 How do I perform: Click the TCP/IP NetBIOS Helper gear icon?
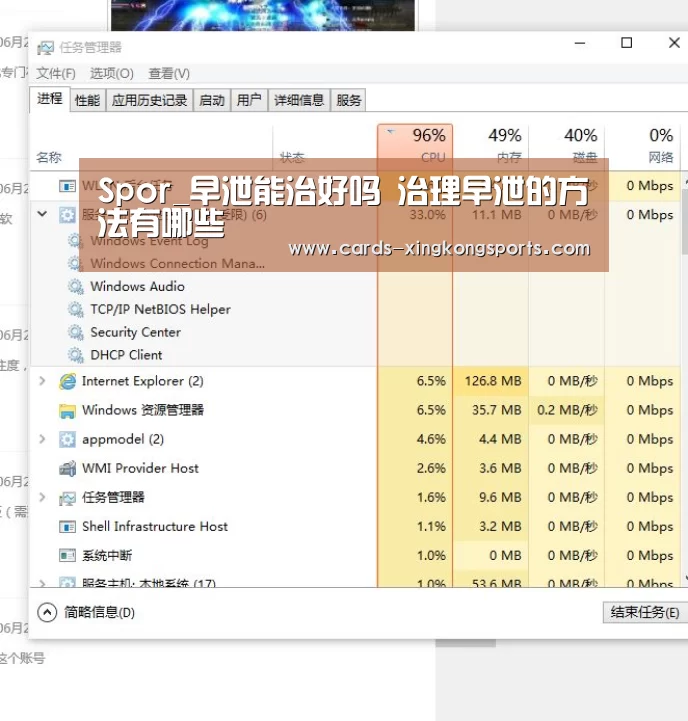pyautogui.click(x=75, y=309)
